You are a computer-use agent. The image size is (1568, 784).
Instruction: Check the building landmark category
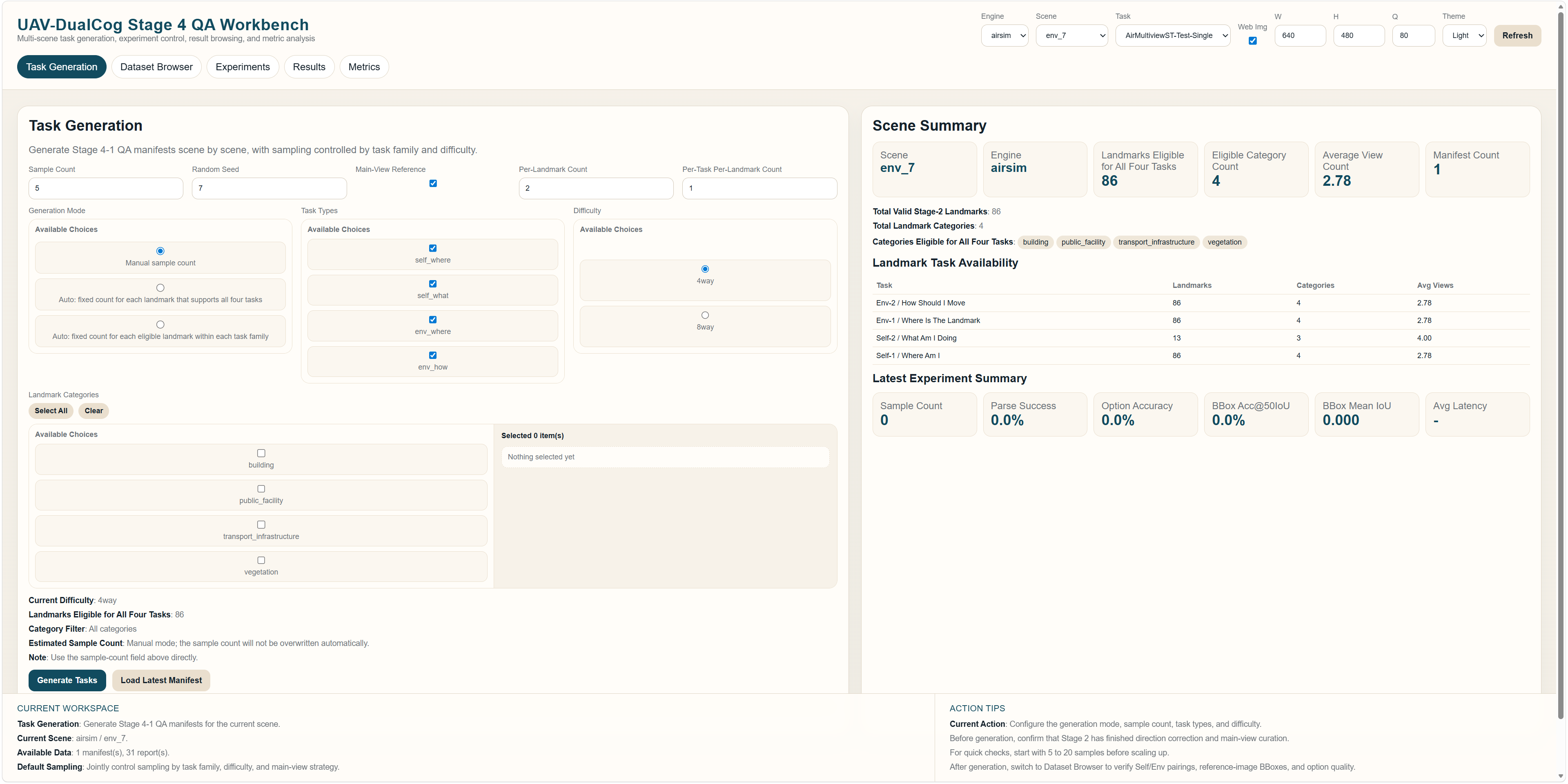[261, 453]
